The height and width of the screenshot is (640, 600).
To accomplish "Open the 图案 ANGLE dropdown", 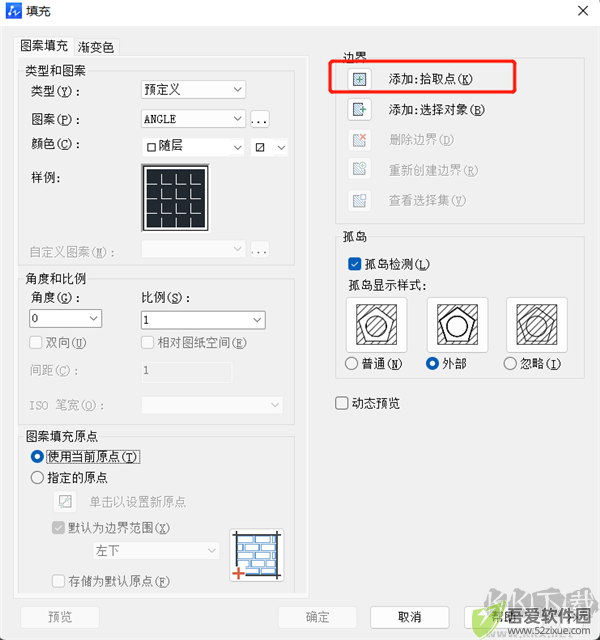I will (193, 119).
